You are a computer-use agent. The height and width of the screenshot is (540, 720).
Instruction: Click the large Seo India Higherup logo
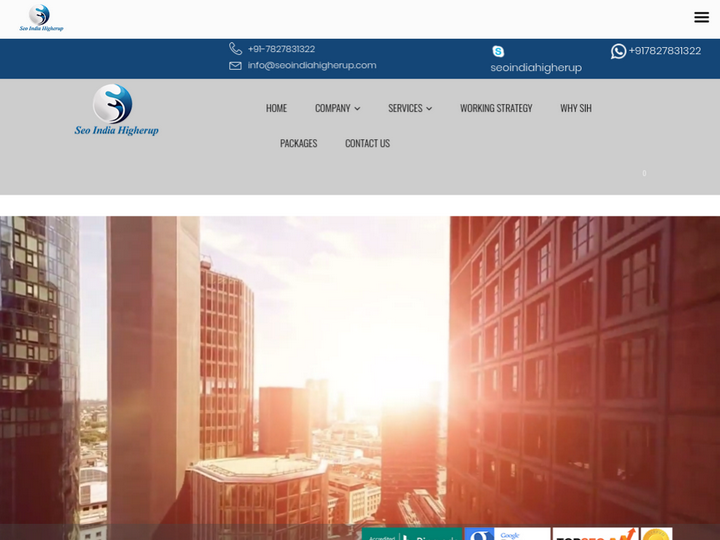116,110
